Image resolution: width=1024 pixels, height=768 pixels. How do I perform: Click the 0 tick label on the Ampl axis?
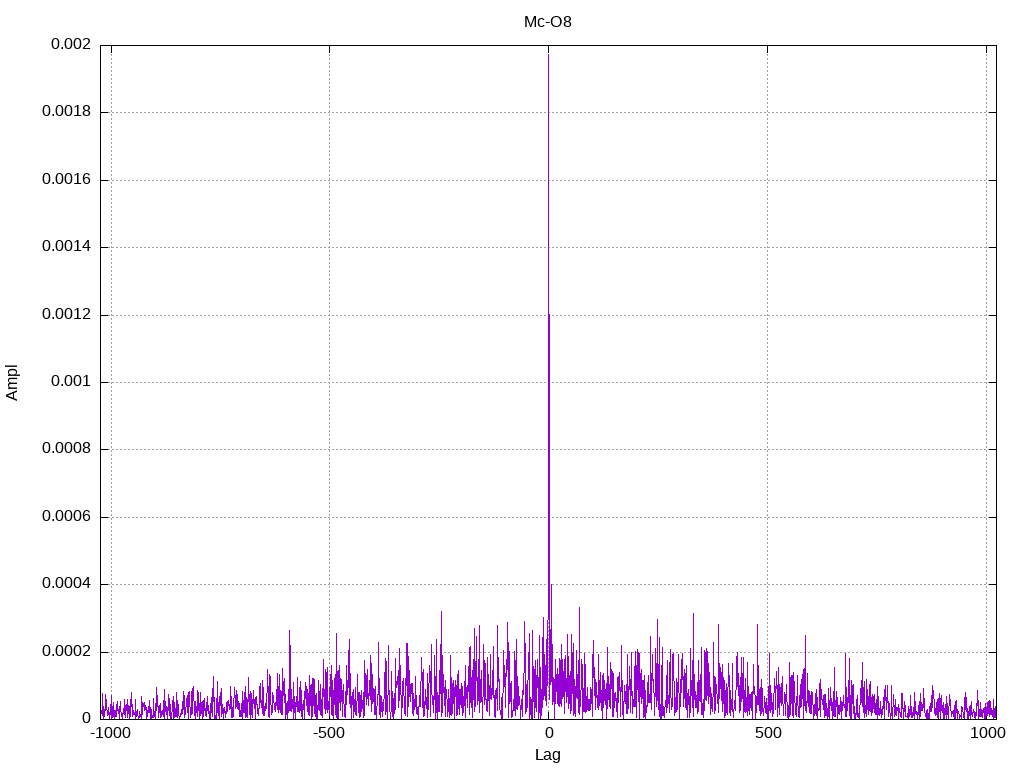click(x=86, y=719)
